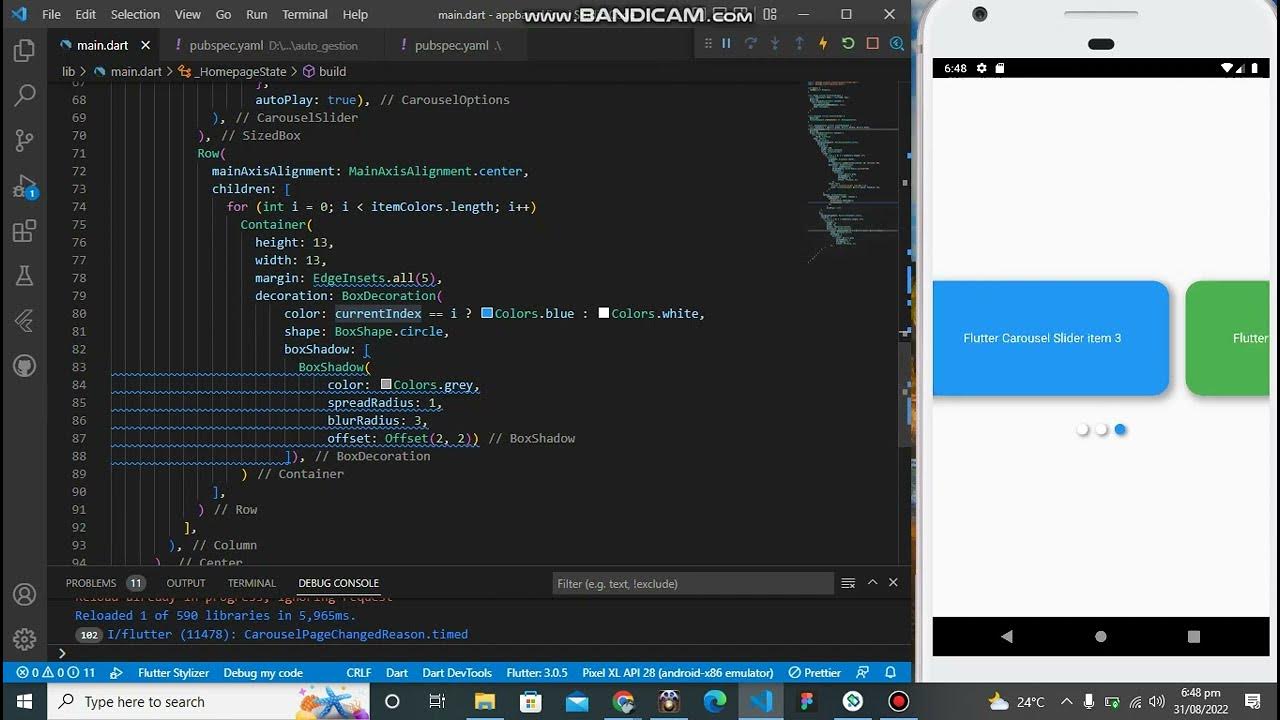1280x720 pixels.
Task: Open Run and Debug view with badge
Action: point(24,187)
